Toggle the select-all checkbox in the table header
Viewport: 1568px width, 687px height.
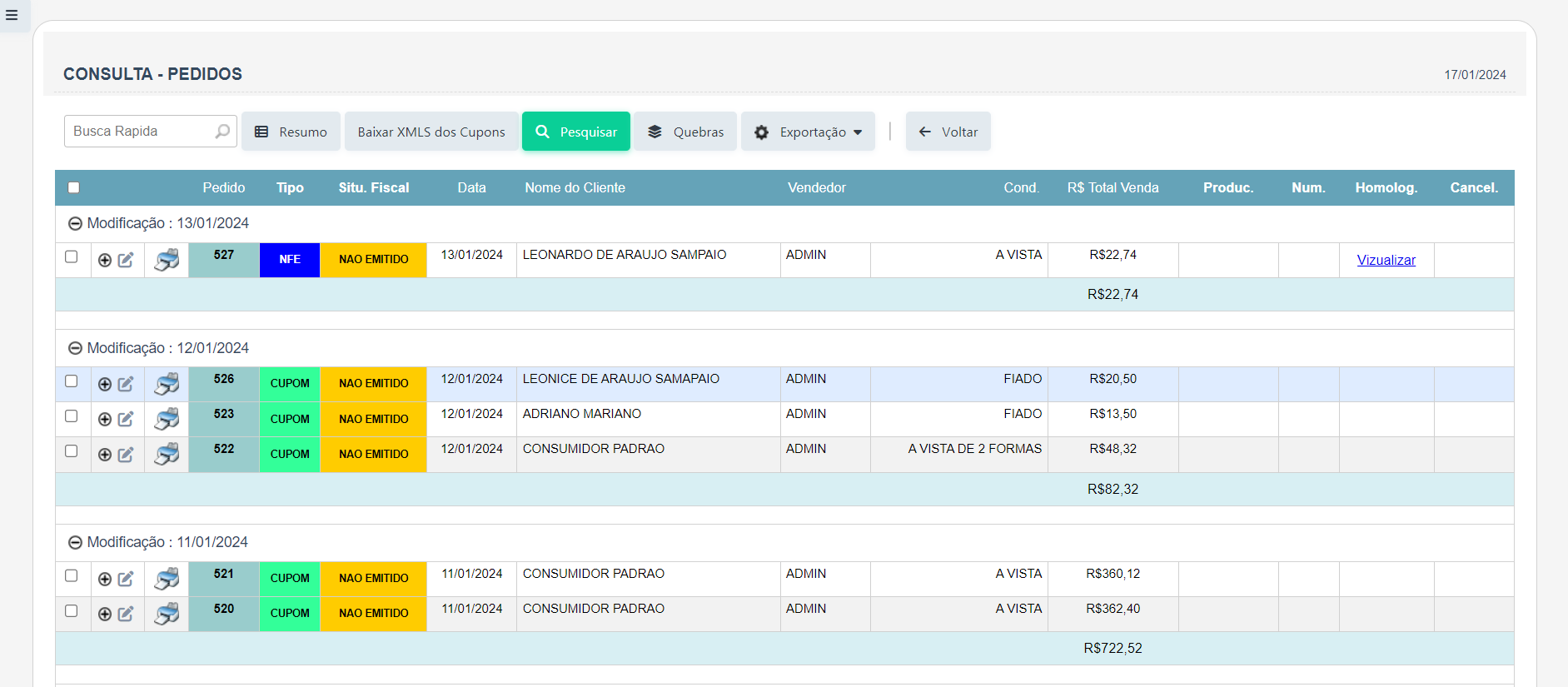click(x=74, y=187)
